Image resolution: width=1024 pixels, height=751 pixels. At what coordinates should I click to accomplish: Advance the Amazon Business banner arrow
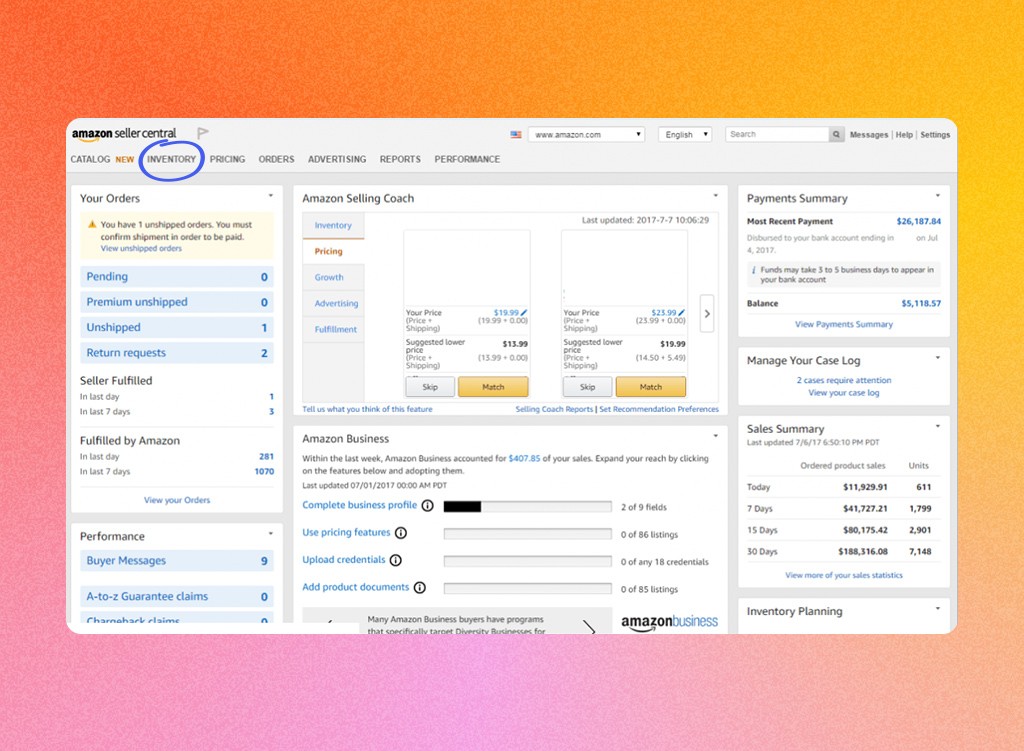coord(589,628)
